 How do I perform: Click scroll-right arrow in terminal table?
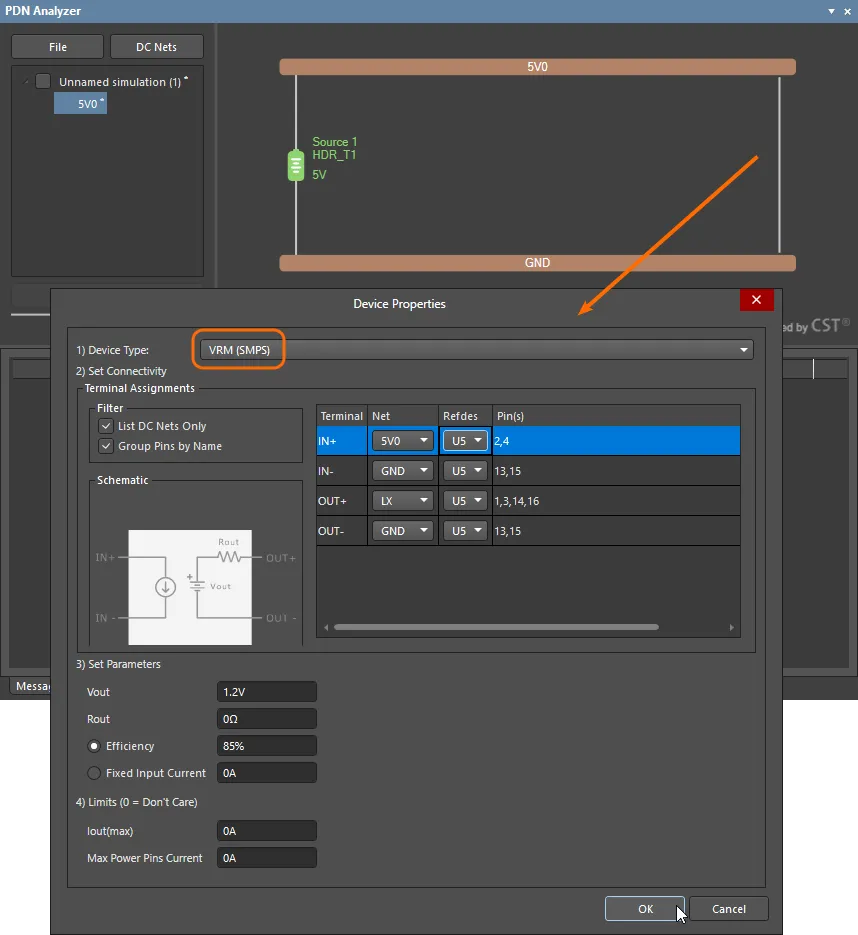pyautogui.click(x=732, y=627)
